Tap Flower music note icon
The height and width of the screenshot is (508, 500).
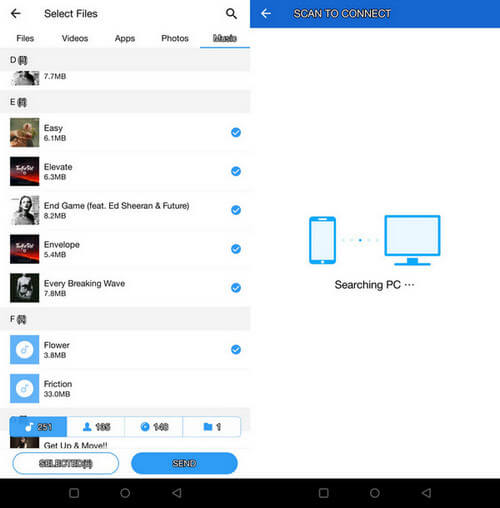point(25,350)
